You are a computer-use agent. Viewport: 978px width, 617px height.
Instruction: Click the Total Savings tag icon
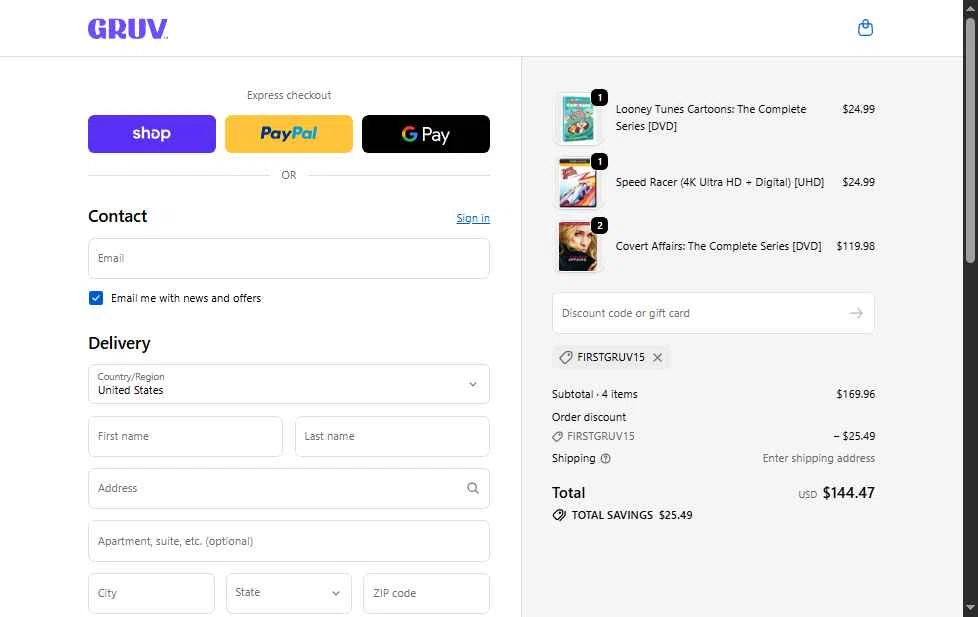coord(559,516)
